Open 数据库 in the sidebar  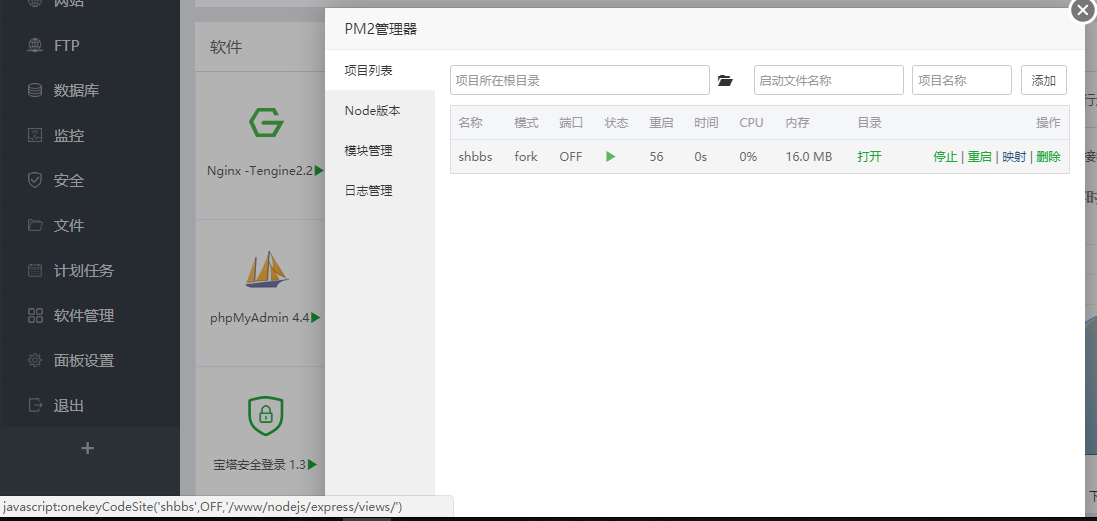coord(76,90)
